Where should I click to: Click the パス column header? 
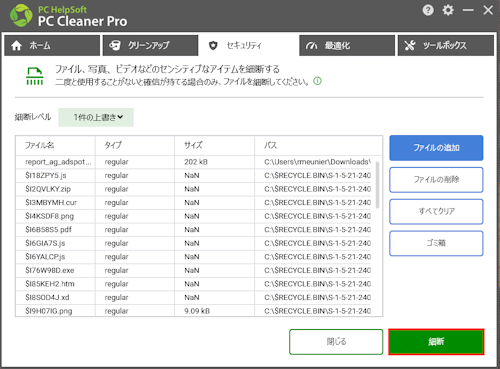tap(318, 145)
